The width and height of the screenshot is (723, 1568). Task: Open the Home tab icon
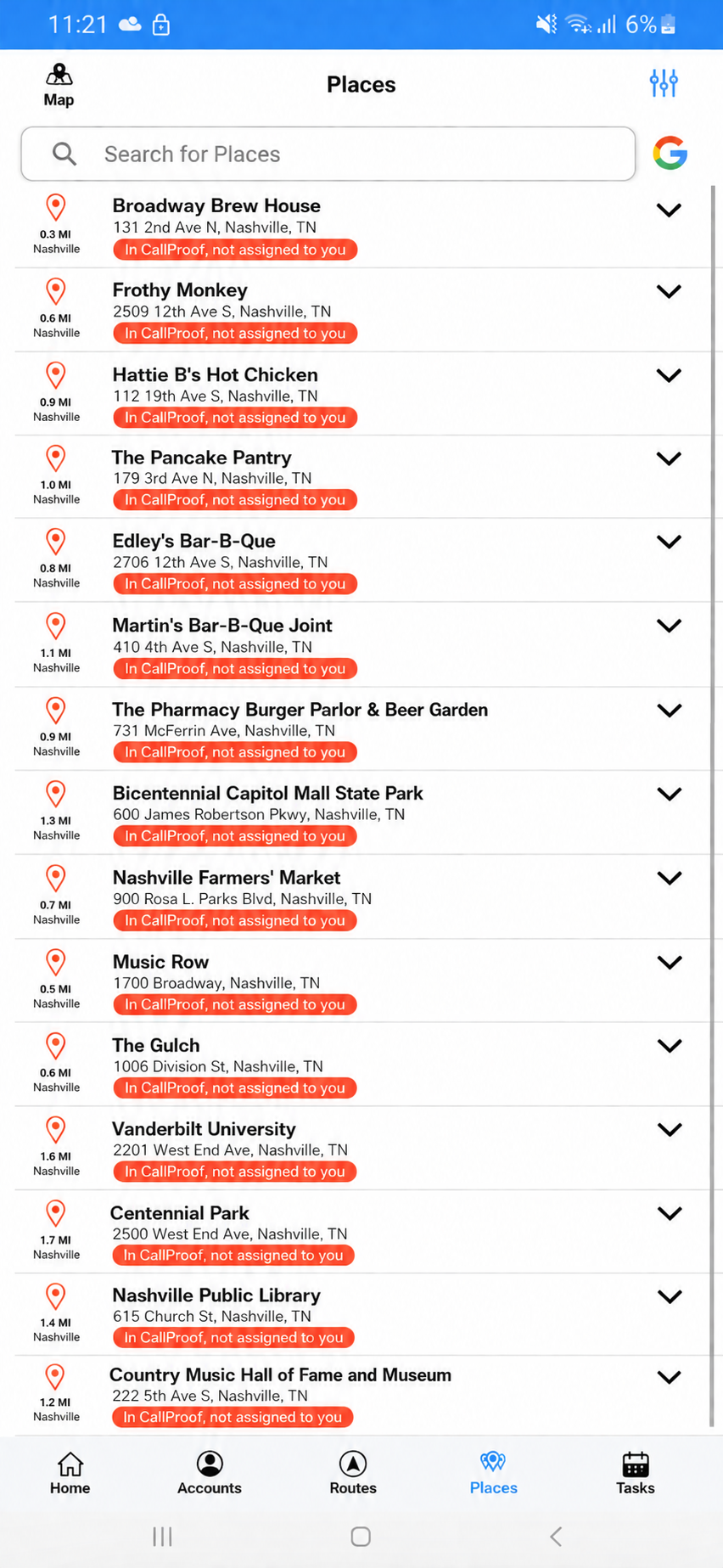tap(70, 1464)
